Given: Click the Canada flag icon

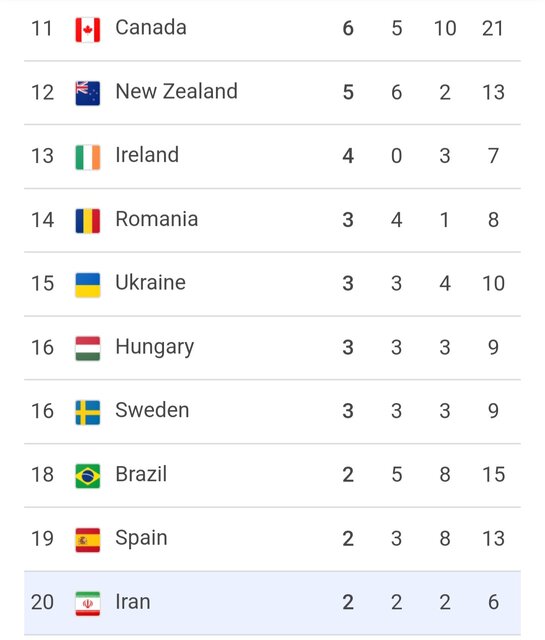Looking at the screenshot, I should [88, 29].
